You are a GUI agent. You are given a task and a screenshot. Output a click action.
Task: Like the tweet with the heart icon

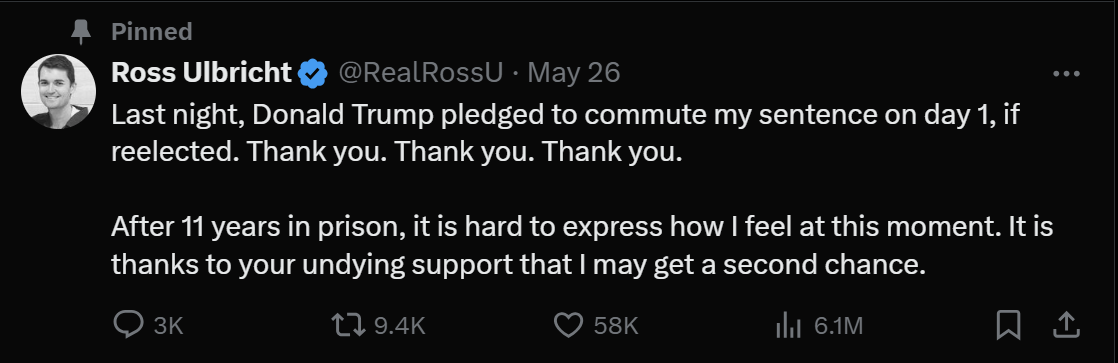569,326
